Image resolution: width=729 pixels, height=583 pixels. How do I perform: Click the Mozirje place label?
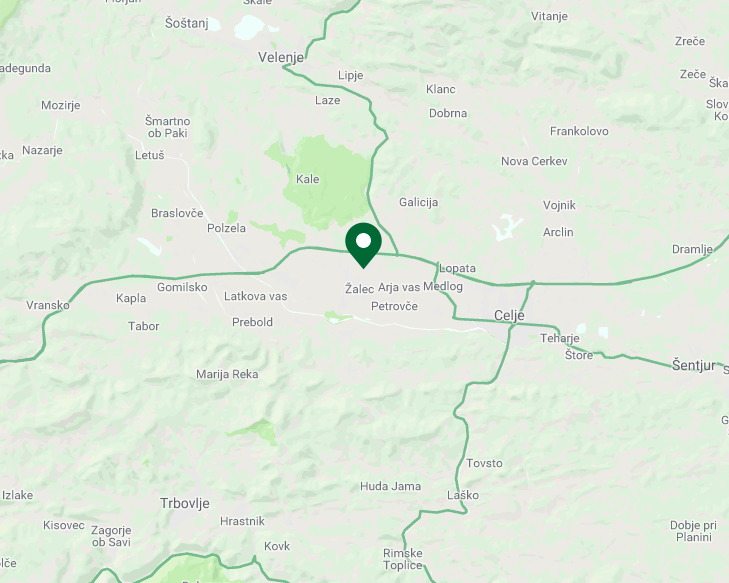(x=60, y=106)
